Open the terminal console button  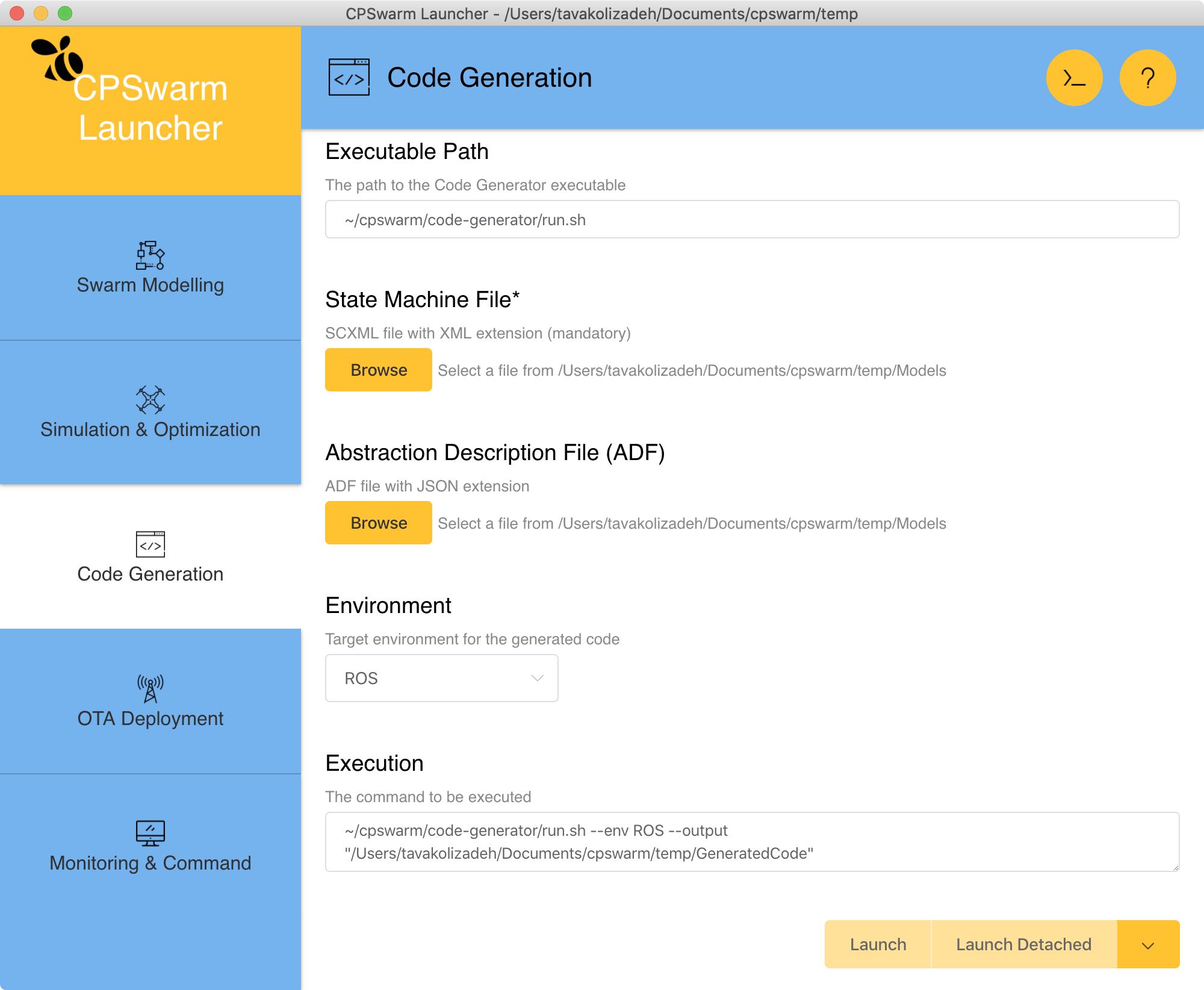pyautogui.click(x=1074, y=78)
